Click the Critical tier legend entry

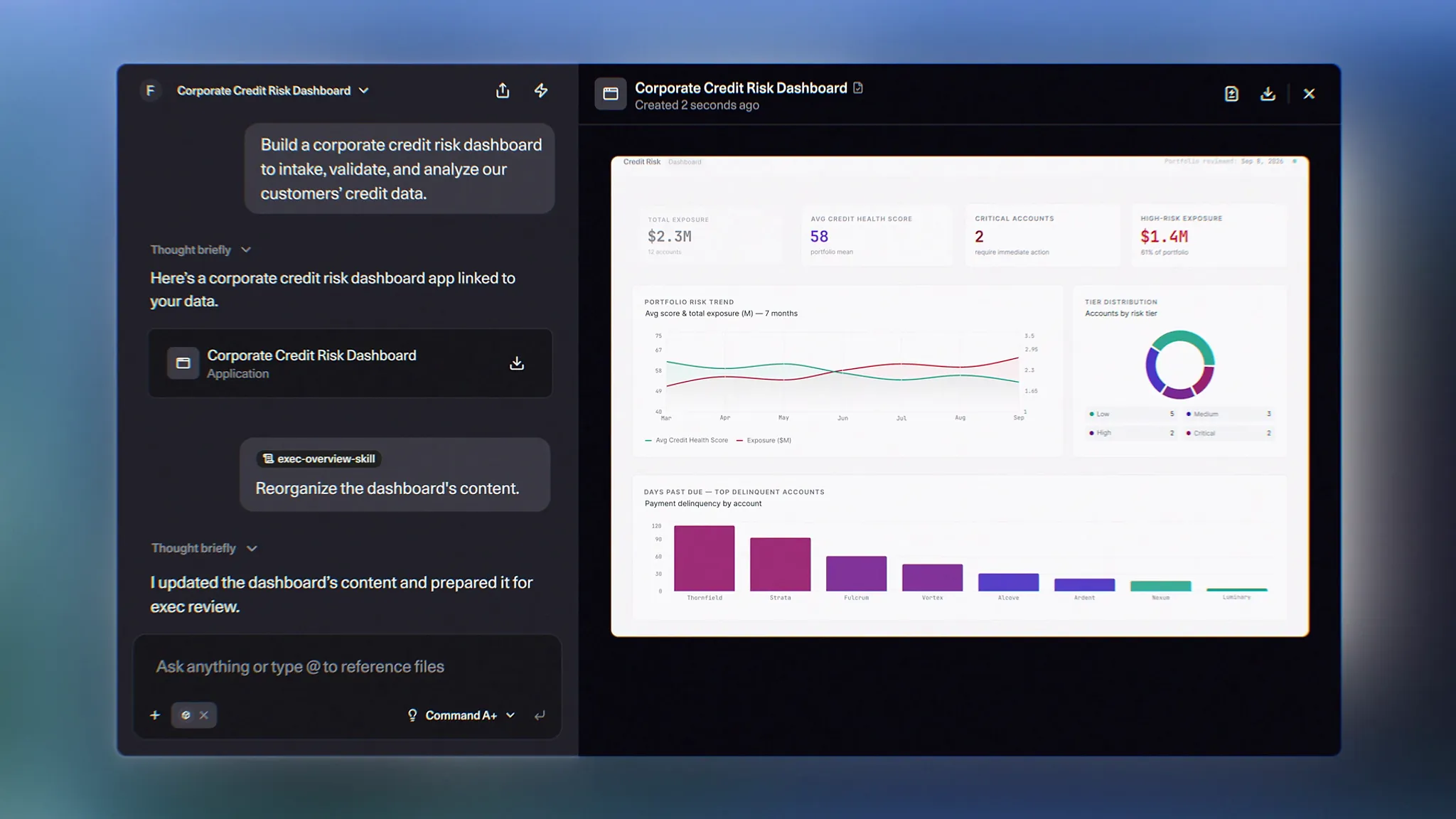pyautogui.click(x=1228, y=433)
